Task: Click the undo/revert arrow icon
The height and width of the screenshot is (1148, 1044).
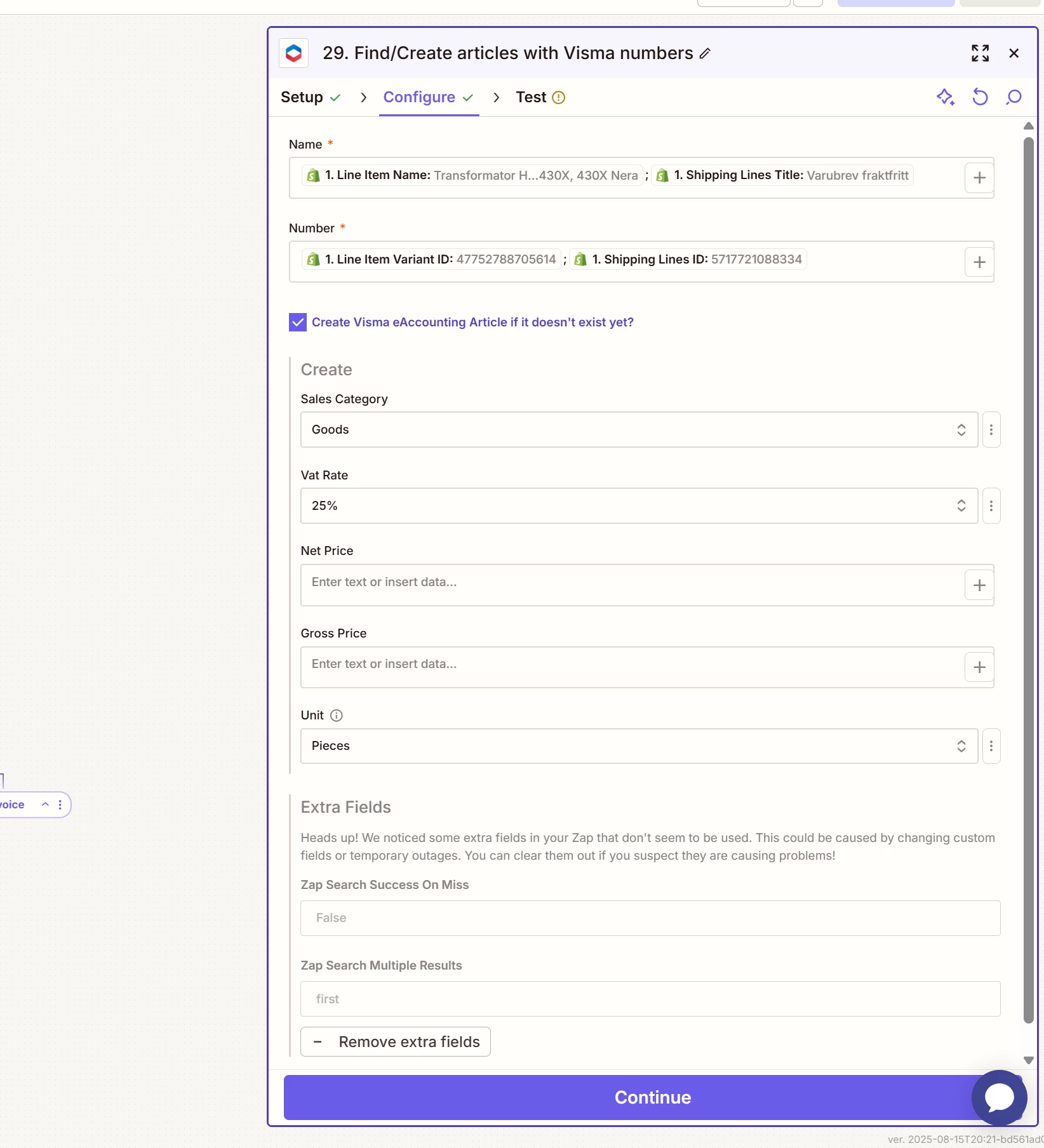Action: [980, 97]
